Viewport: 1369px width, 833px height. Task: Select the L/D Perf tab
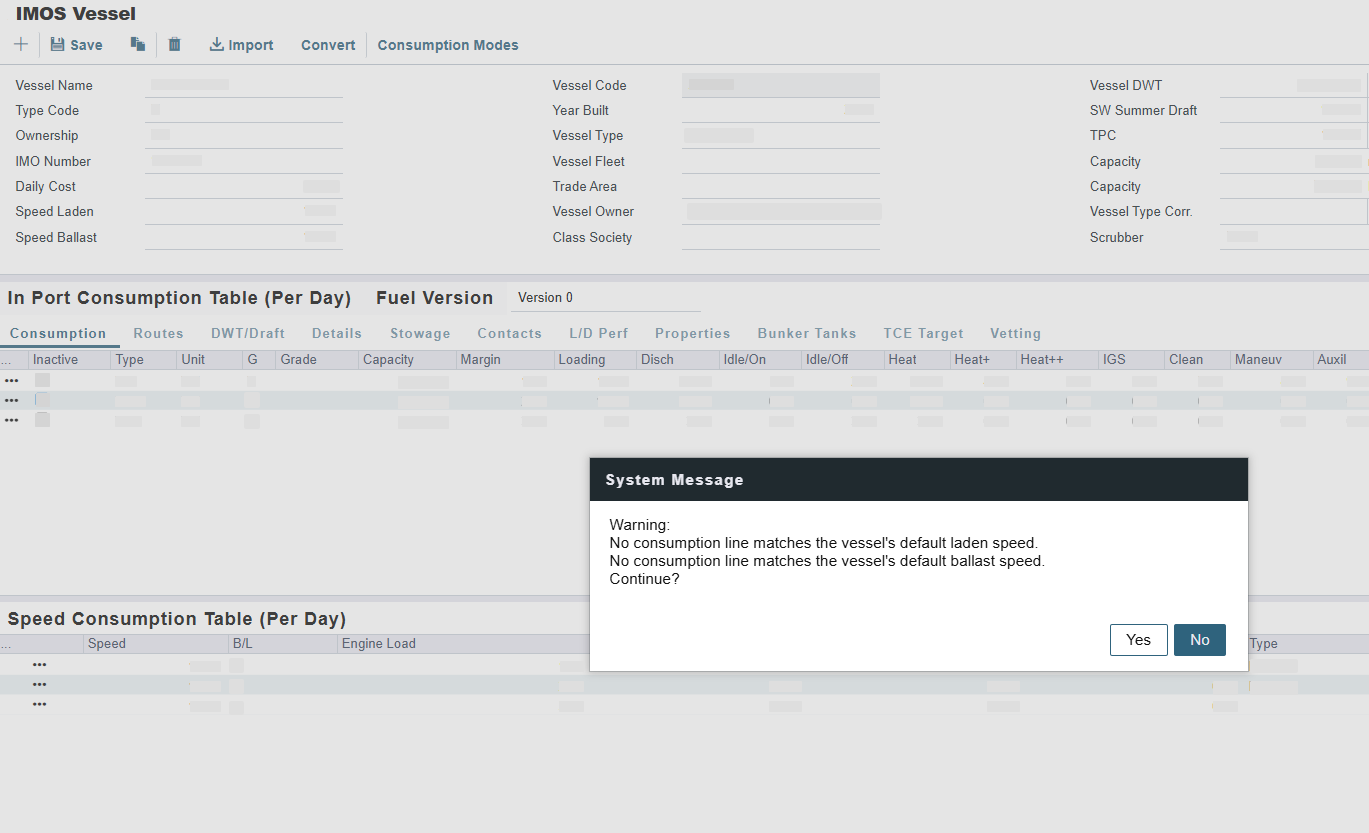pyautogui.click(x=599, y=334)
